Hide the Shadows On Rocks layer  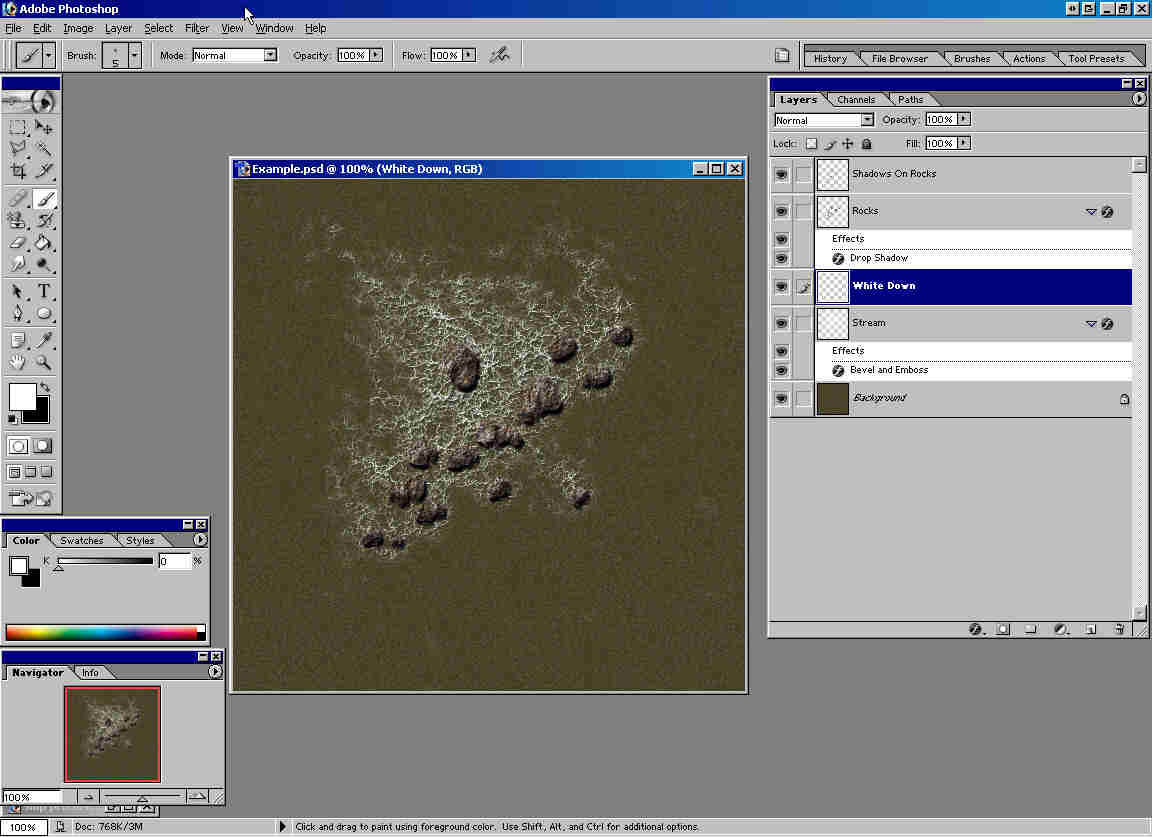point(781,174)
